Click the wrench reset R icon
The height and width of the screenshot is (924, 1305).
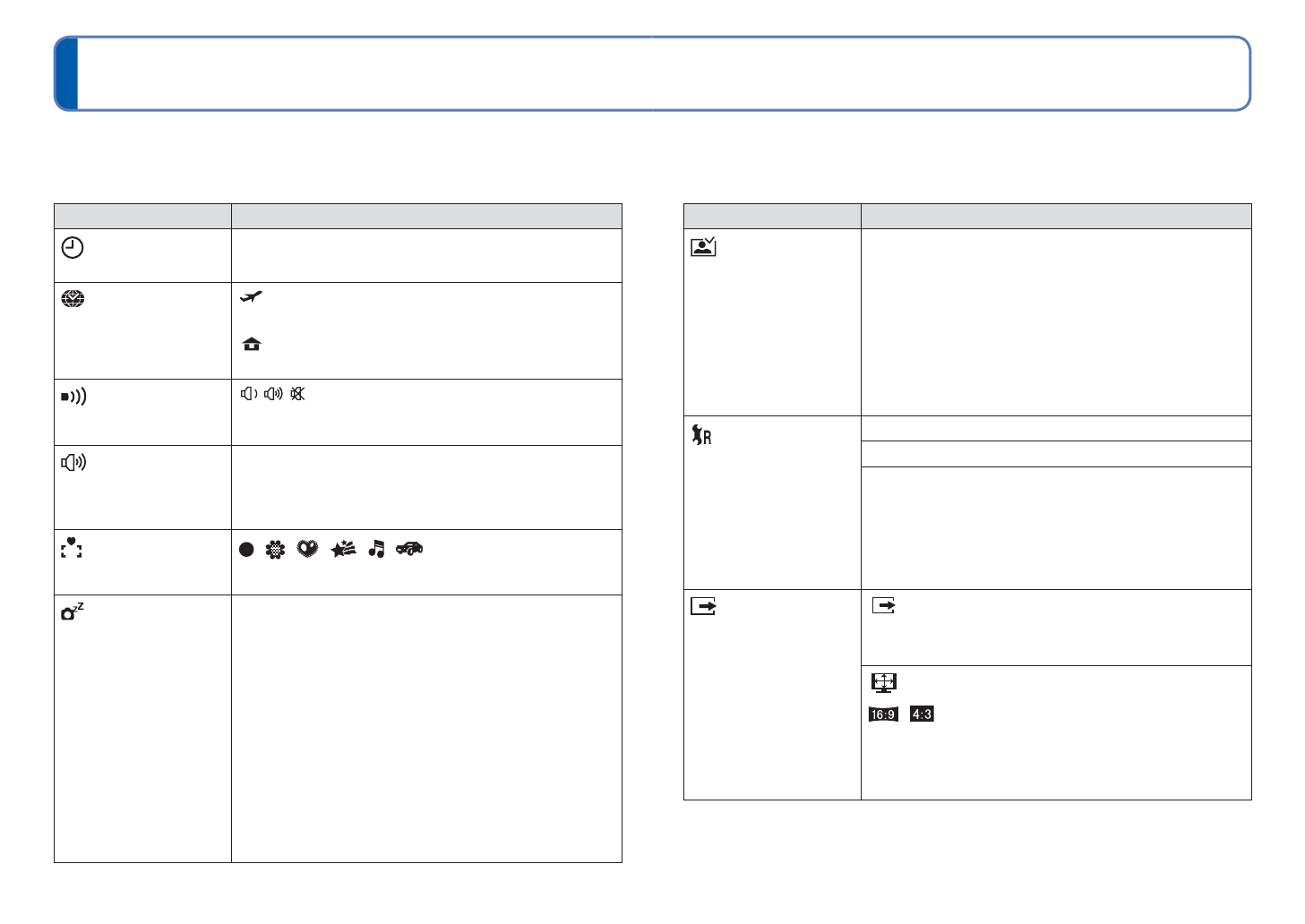click(701, 436)
